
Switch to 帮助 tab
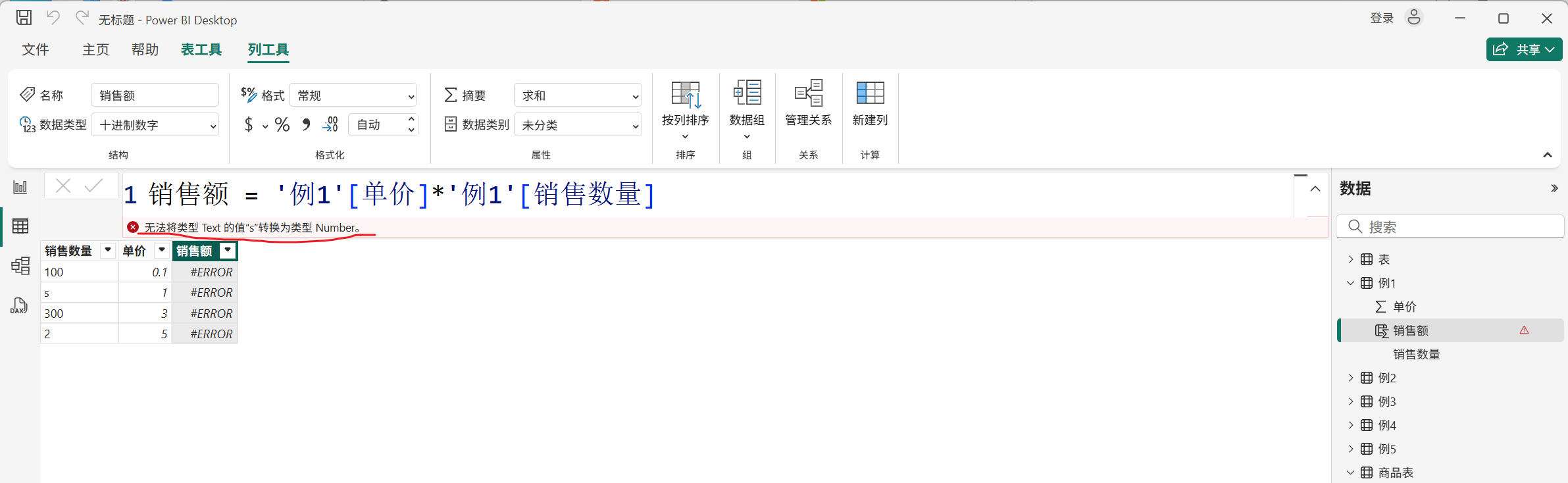pyautogui.click(x=145, y=49)
